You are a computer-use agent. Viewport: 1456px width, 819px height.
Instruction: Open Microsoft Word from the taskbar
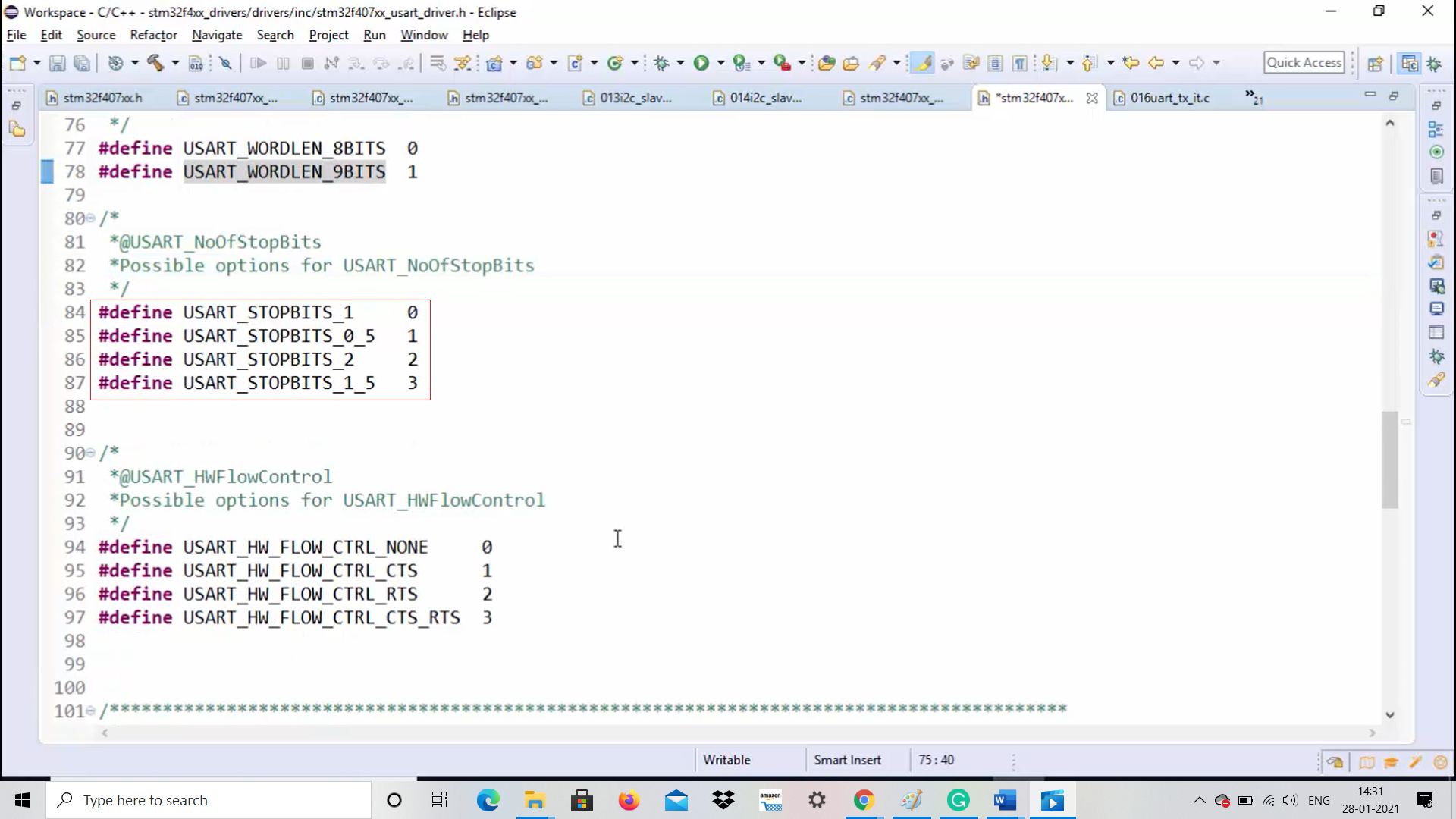tap(1006, 800)
